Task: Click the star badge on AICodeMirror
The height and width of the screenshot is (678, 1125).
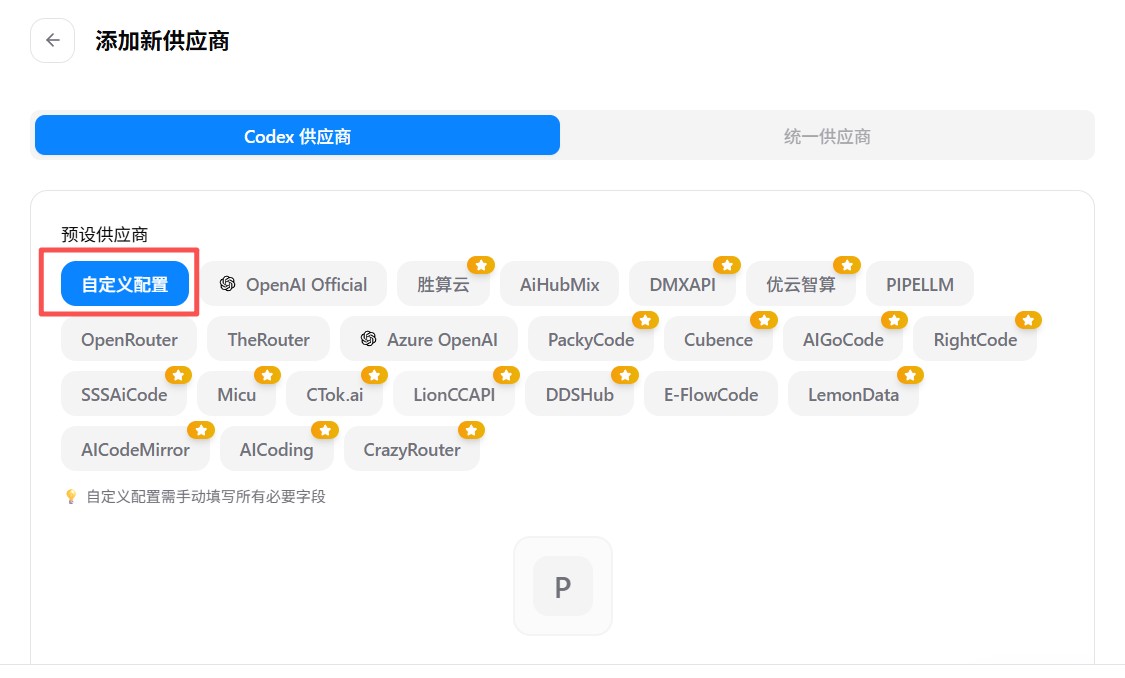Action: coord(201,430)
